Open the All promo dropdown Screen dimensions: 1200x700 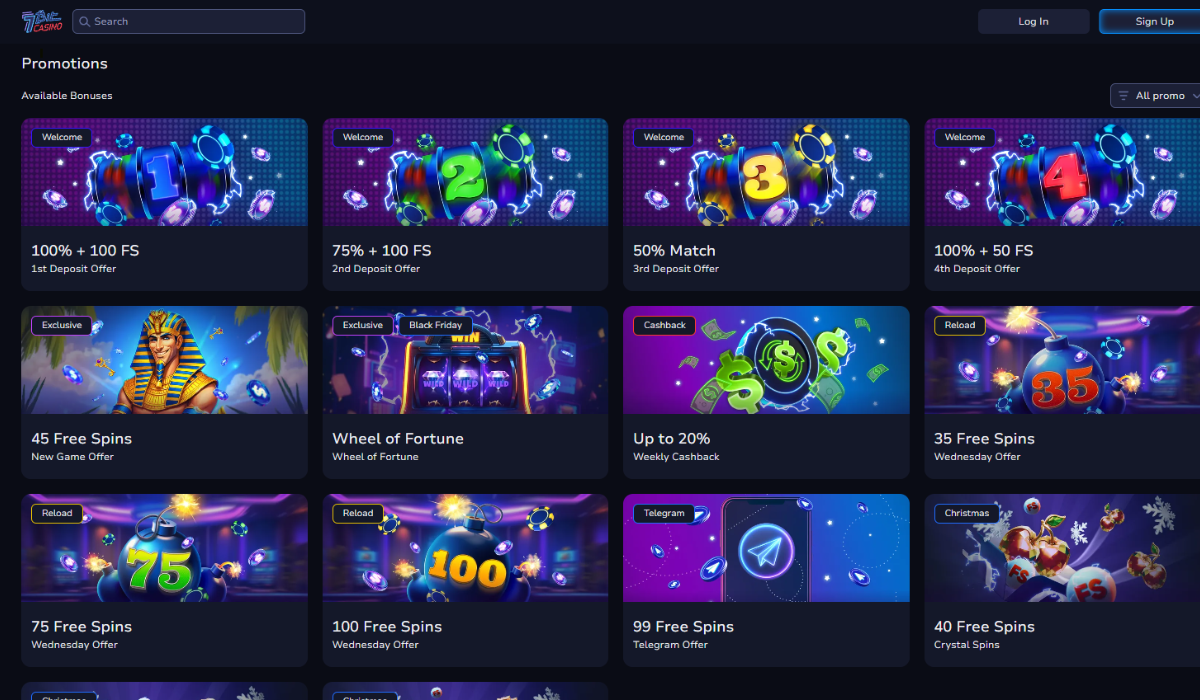(x=1156, y=96)
